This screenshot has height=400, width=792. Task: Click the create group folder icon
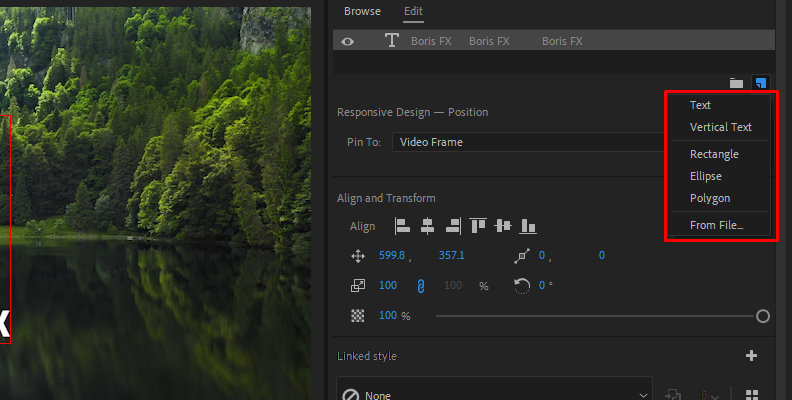click(x=737, y=83)
